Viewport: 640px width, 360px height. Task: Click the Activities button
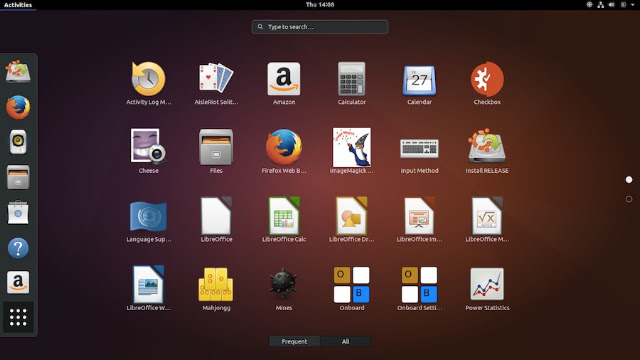(x=18, y=5)
